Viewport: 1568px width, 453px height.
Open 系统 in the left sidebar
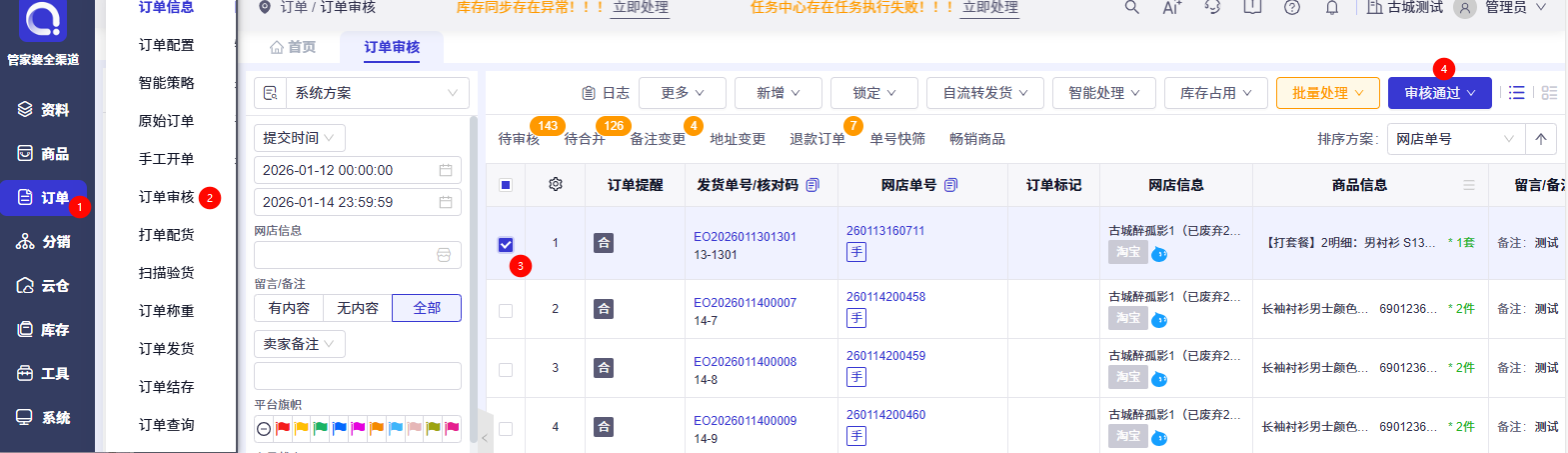[44, 418]
